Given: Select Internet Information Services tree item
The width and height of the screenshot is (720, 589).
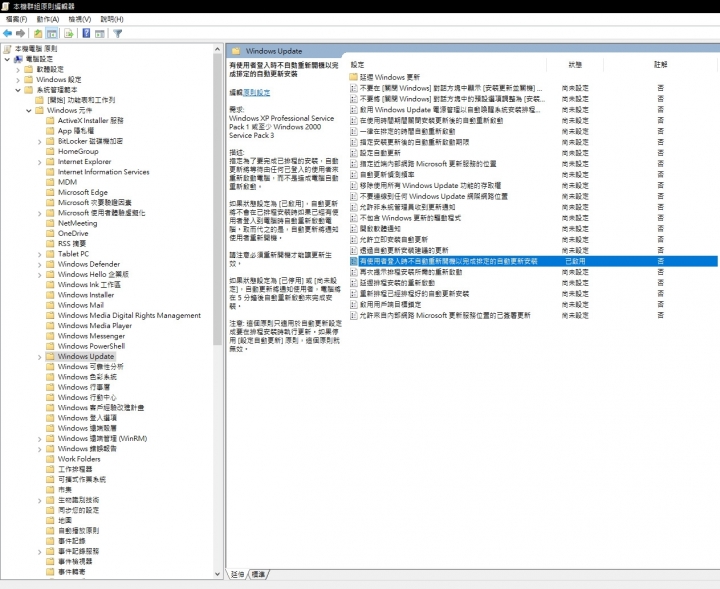Looking at the screenshot, I should 103,172.
